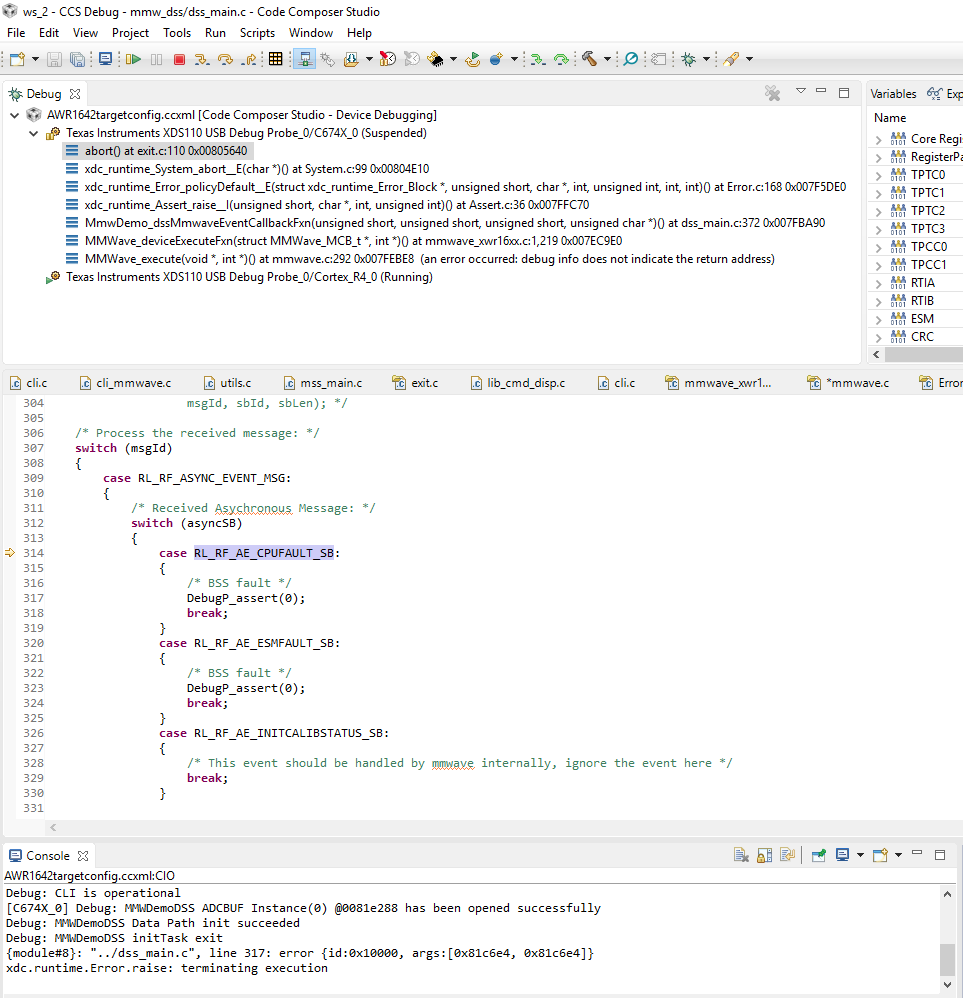The width and height of the screenshot is (963, 998).
Task: Open dropdown next to blue sphere icon
Action: [514, 59]
